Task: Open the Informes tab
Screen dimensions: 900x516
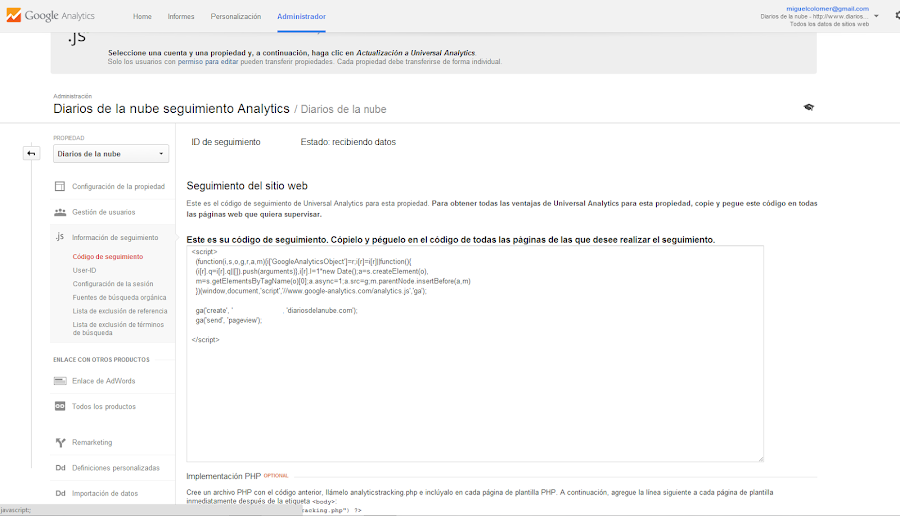Action: [181, 17]
